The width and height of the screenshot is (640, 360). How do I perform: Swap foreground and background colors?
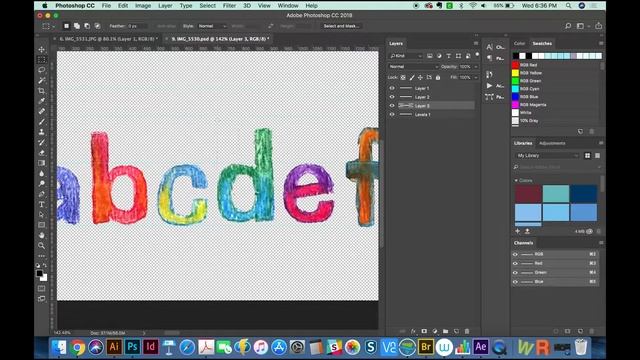coord(45,265)
